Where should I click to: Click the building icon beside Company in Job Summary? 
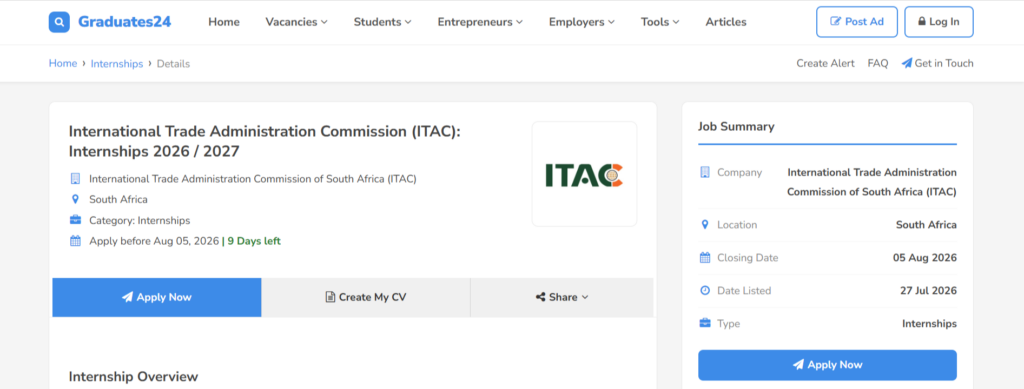tap(705, 172)
